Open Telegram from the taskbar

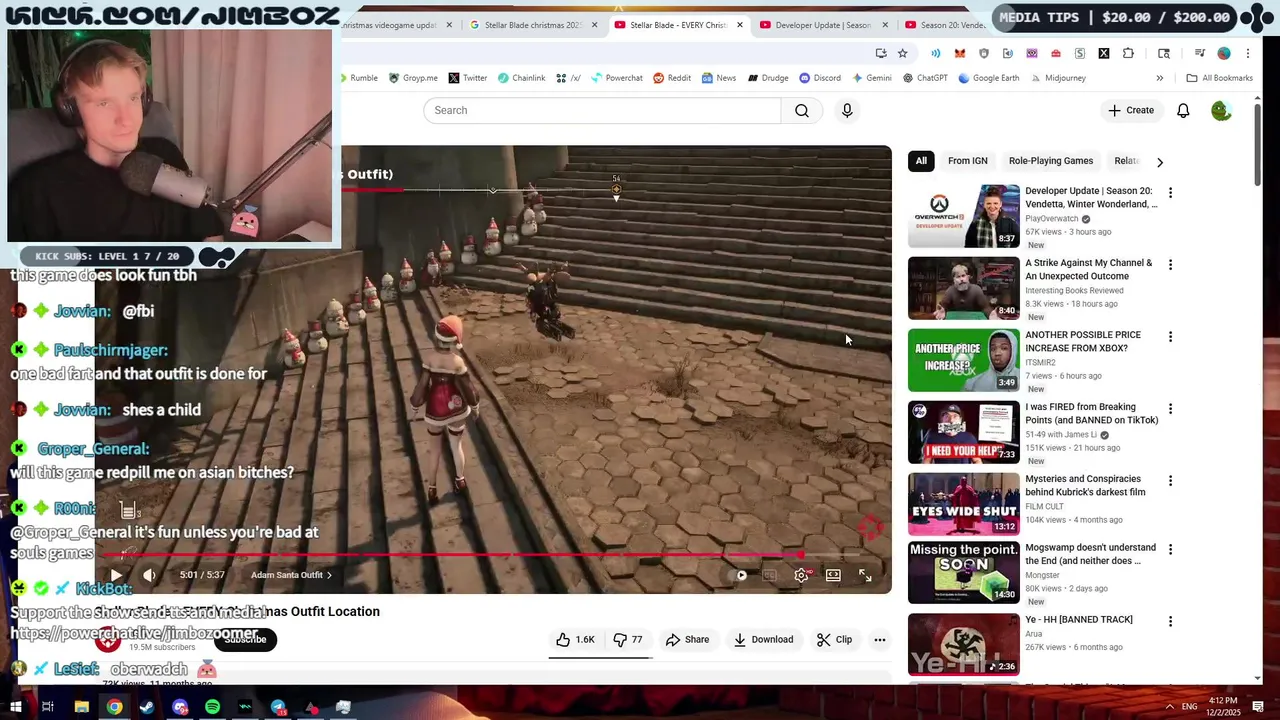[x=278, y=707]
